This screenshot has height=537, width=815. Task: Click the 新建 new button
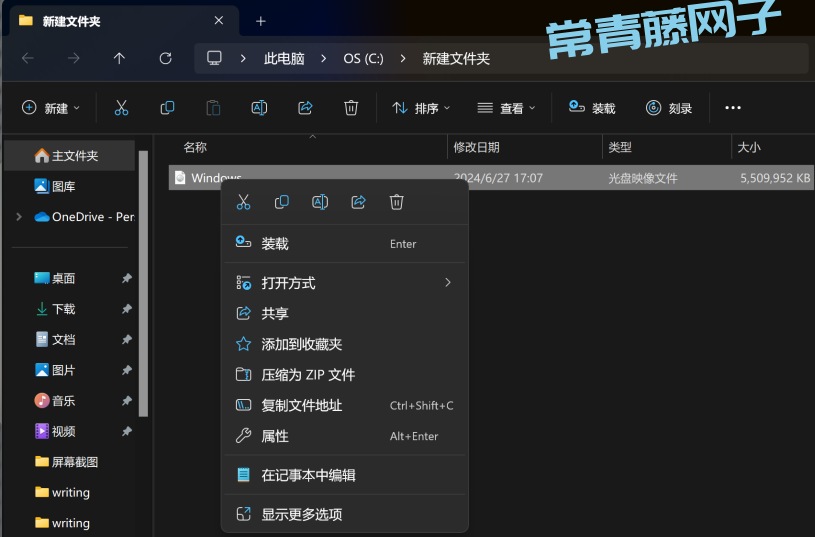[51, 108]
